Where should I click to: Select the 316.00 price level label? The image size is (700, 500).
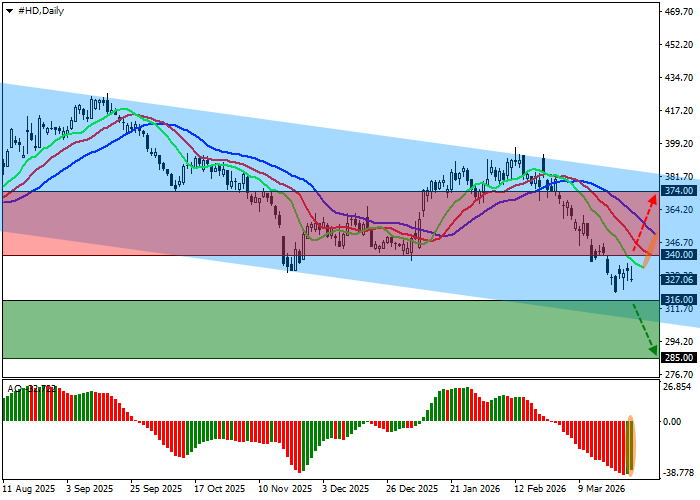pyautogui.click(x=678, y=300)
